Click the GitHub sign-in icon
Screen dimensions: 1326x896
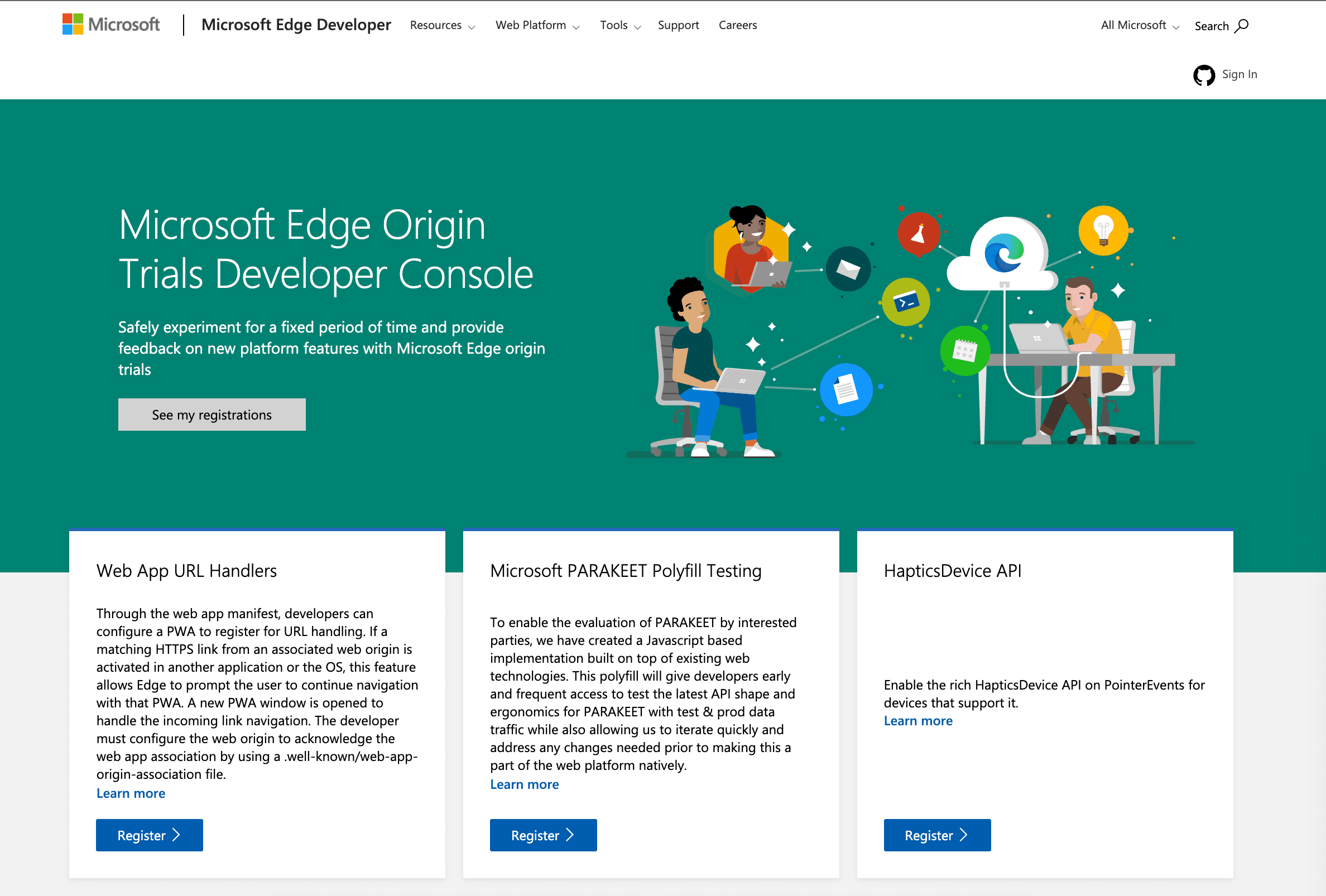1204,74
